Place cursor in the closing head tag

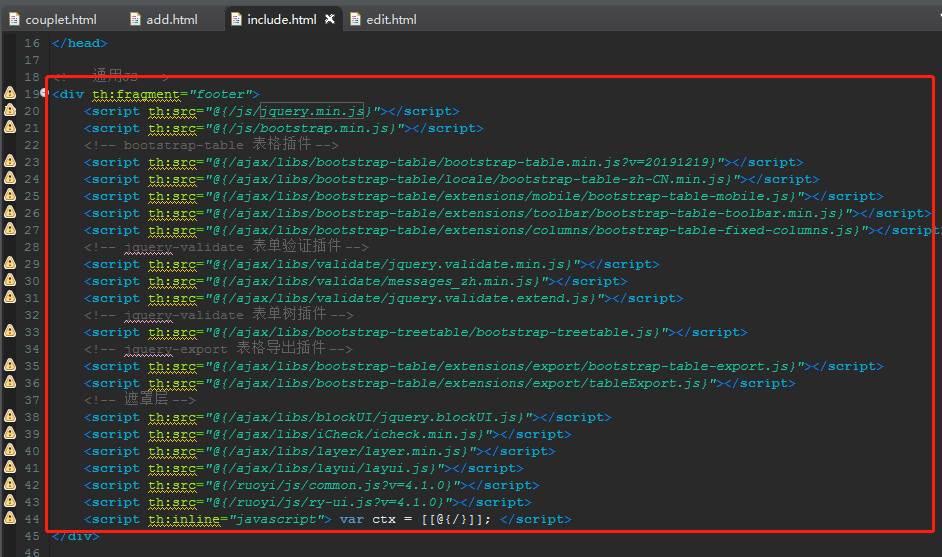click(79, 43)
